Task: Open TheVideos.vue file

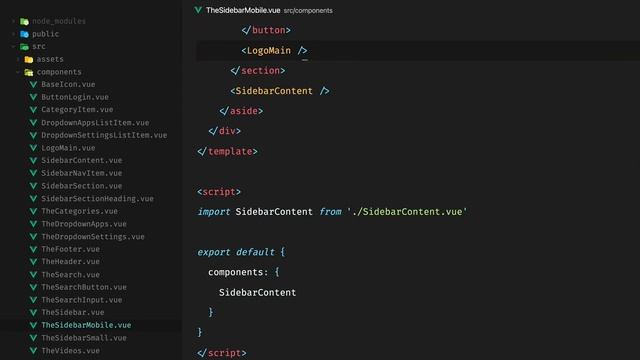Action: (x=71, y=351)
